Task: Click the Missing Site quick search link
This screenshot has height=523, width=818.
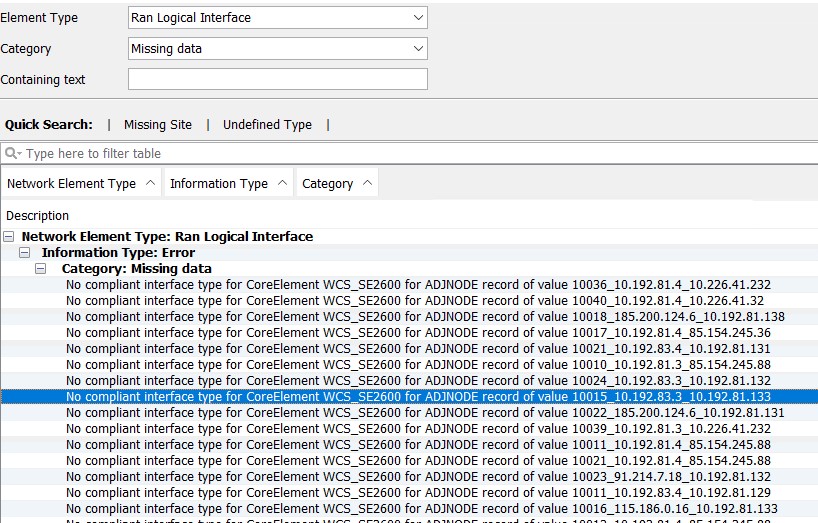Action: tap(157, 125)
